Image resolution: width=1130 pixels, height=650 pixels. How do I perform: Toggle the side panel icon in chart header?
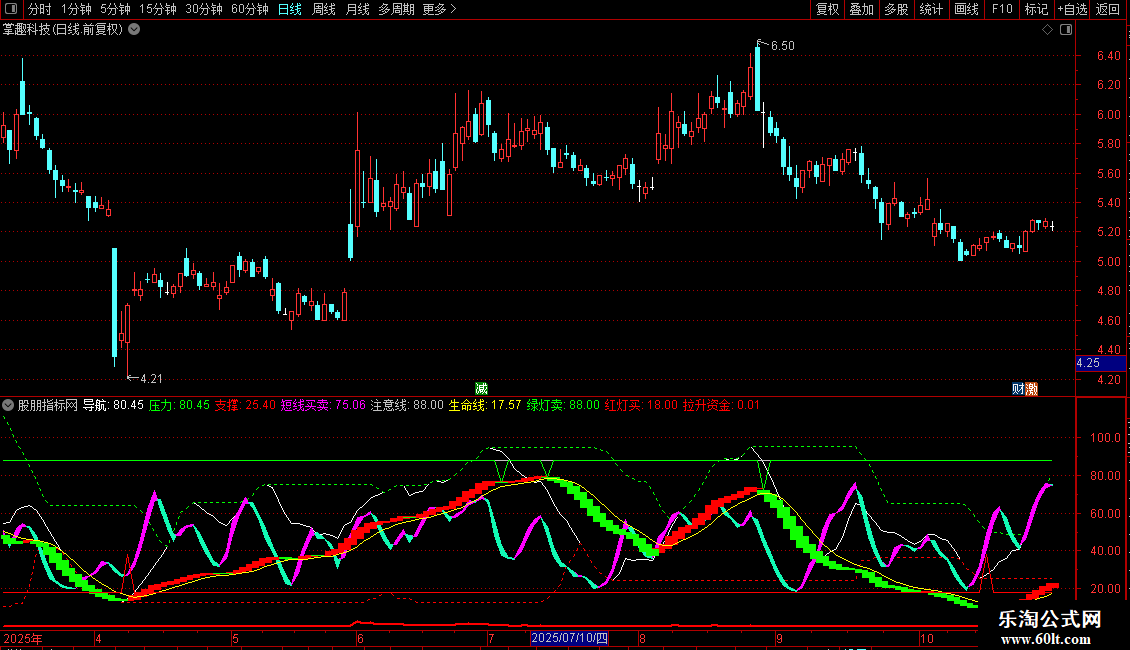click(1066, 30)
